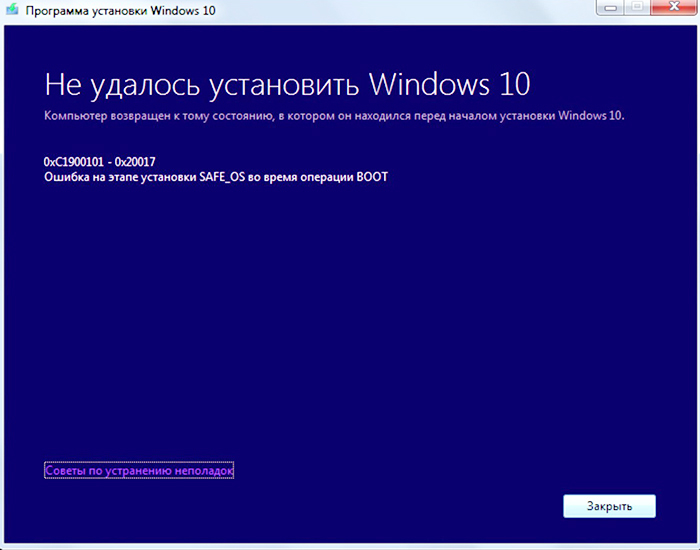Click the Закрыть button
The width and height of the screenshot is (700, 550).
point(609,506)
